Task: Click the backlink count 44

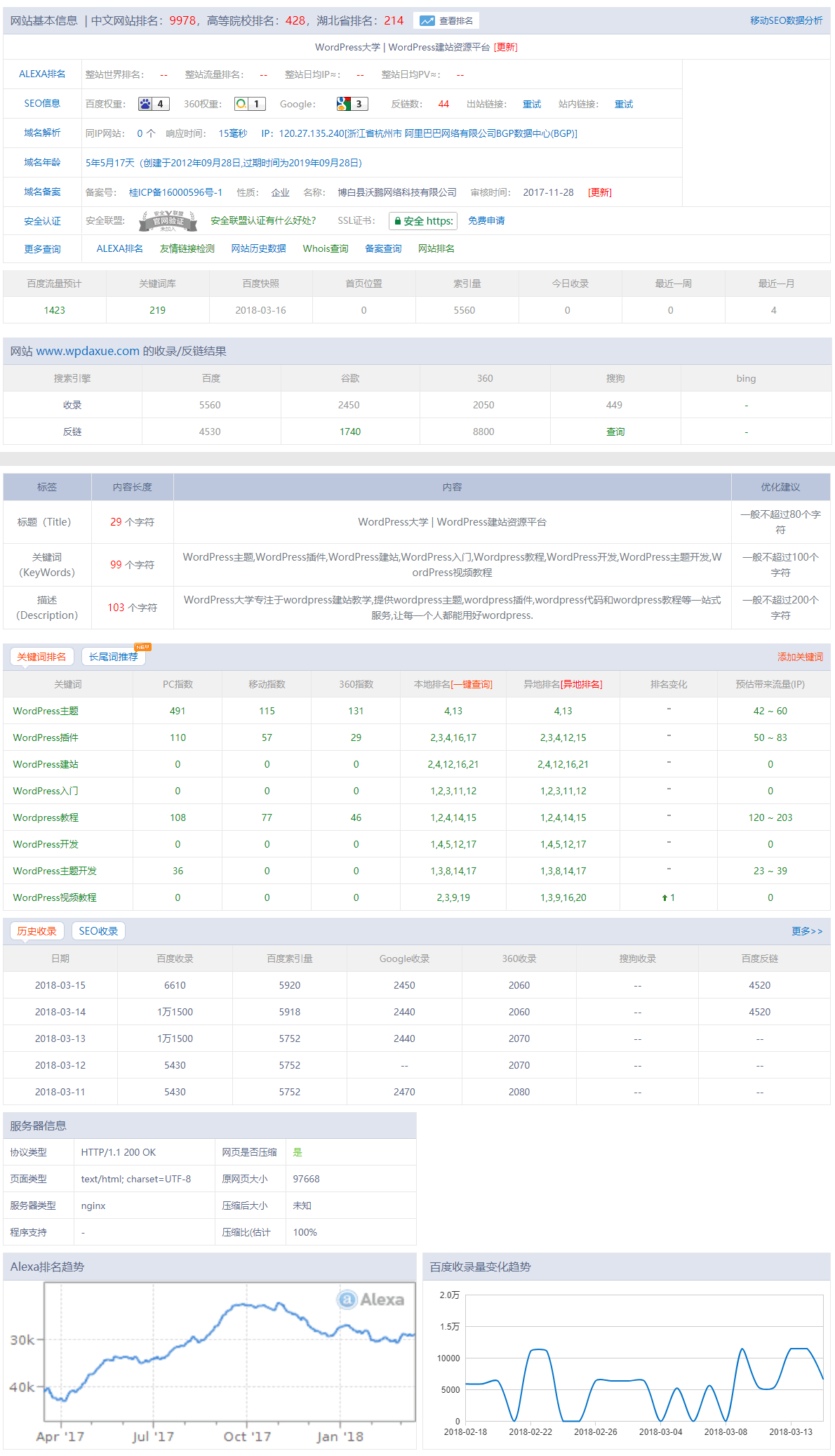Action: [443, 104]
